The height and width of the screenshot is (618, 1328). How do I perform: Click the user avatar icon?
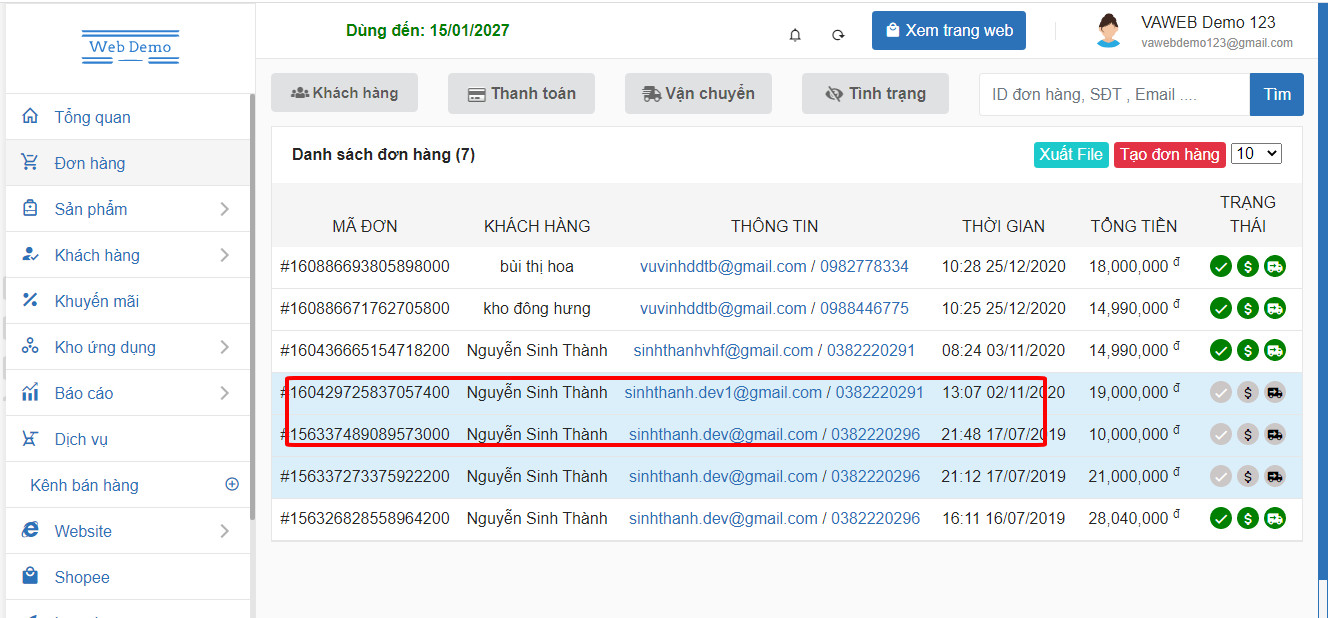(x=1107, y=31)
